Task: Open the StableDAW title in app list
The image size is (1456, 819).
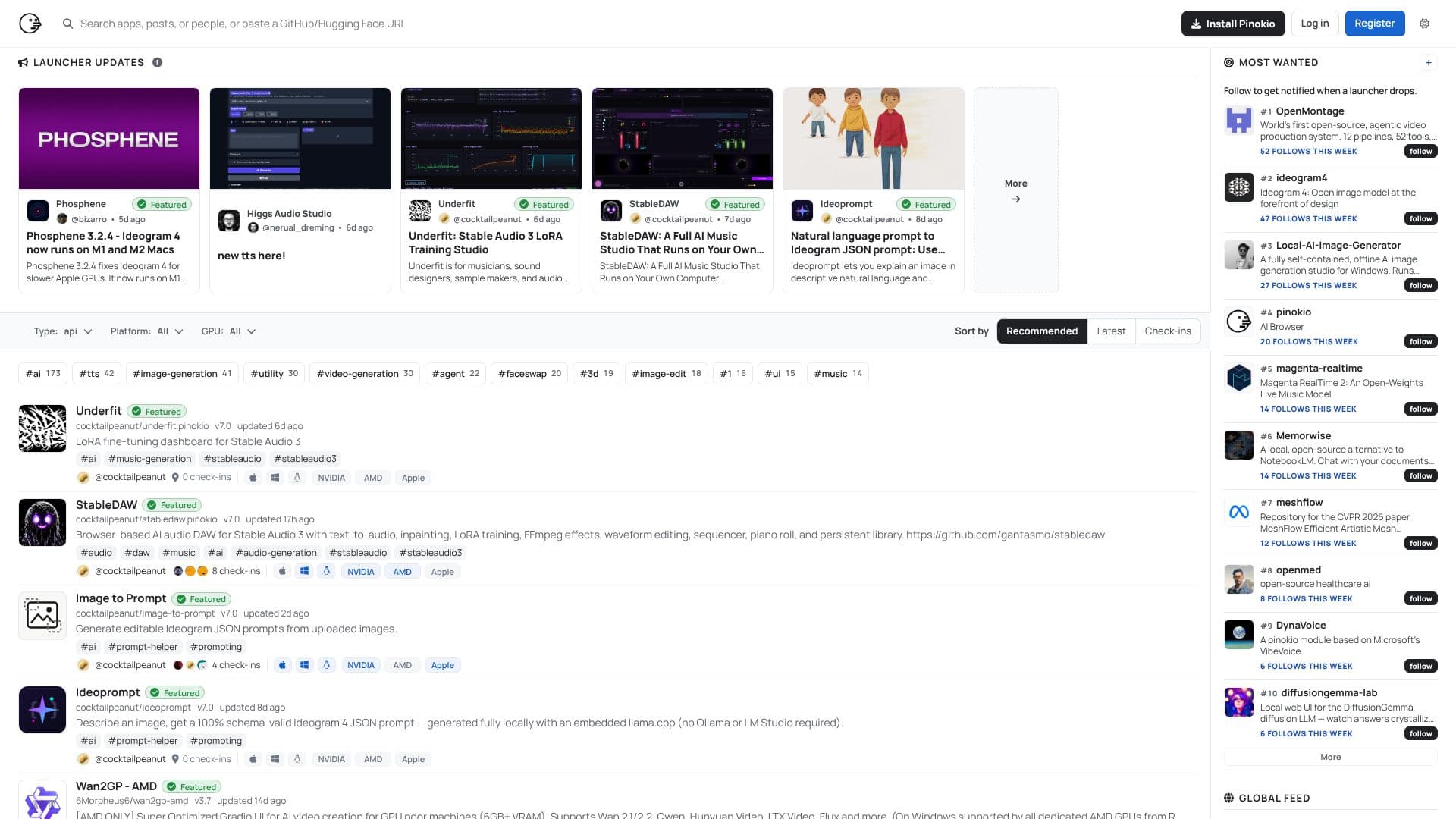Action: 106,505
